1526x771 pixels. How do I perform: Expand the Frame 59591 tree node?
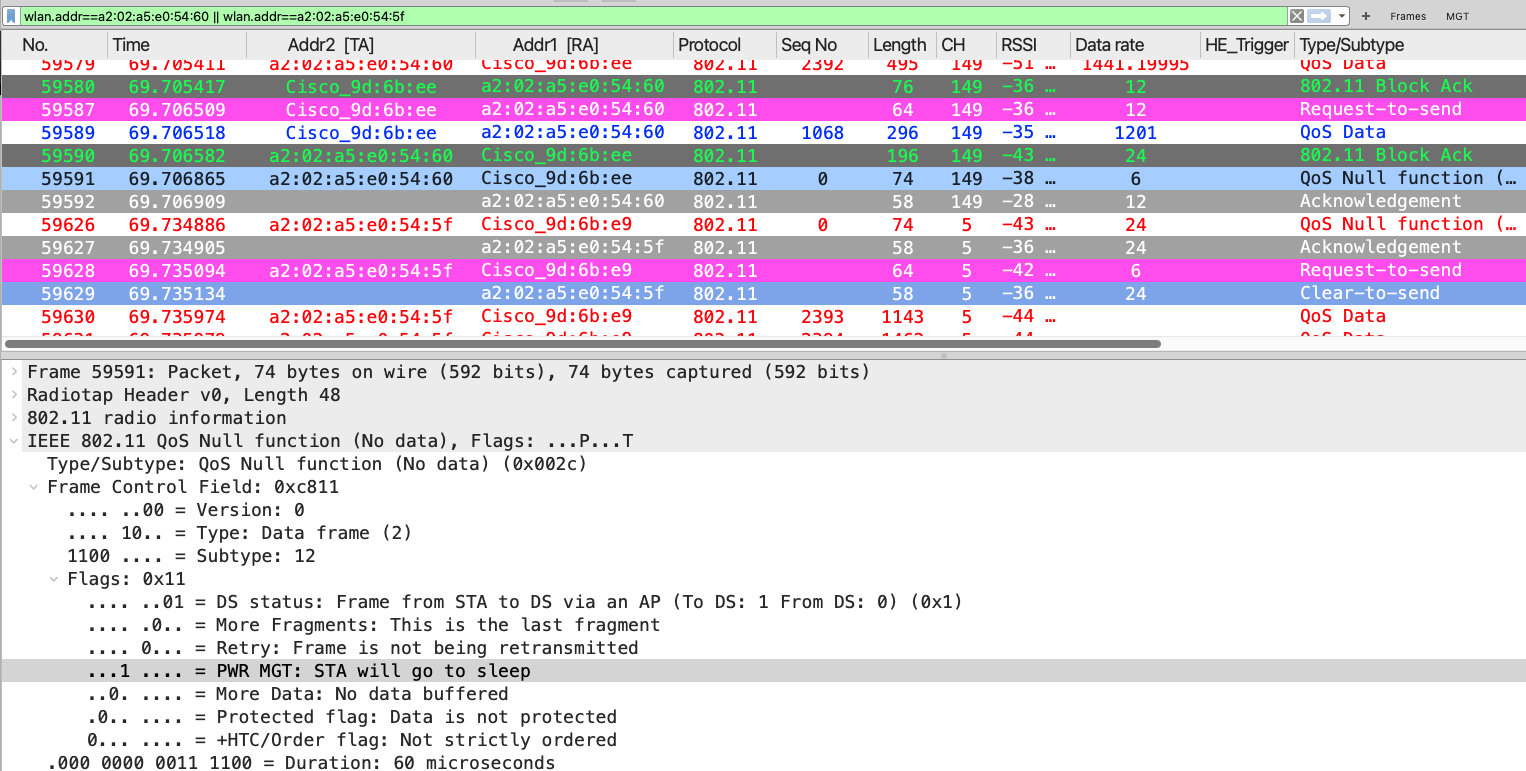click(14, 372)
